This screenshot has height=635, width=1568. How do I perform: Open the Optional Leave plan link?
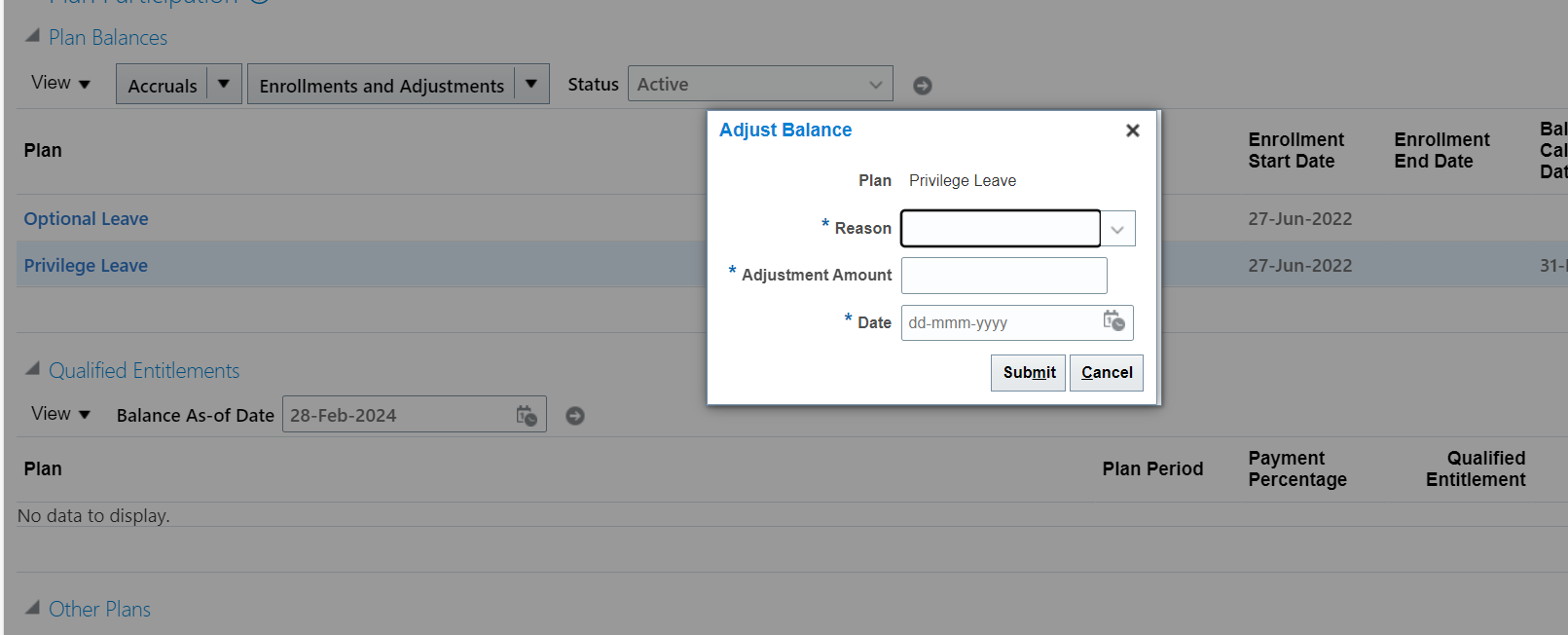click(x=87, y=219)
